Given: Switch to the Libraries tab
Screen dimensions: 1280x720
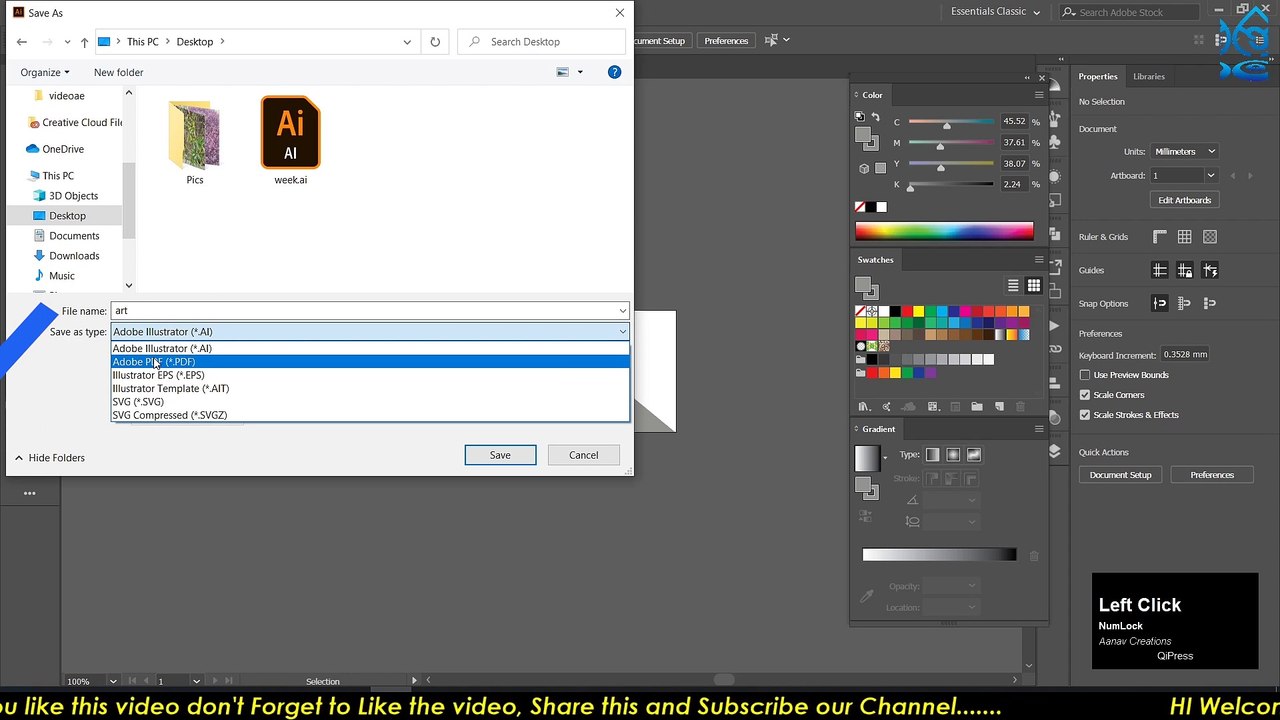Looking at the screenshot, I should pyautogui.click(x=1148, y=76).
